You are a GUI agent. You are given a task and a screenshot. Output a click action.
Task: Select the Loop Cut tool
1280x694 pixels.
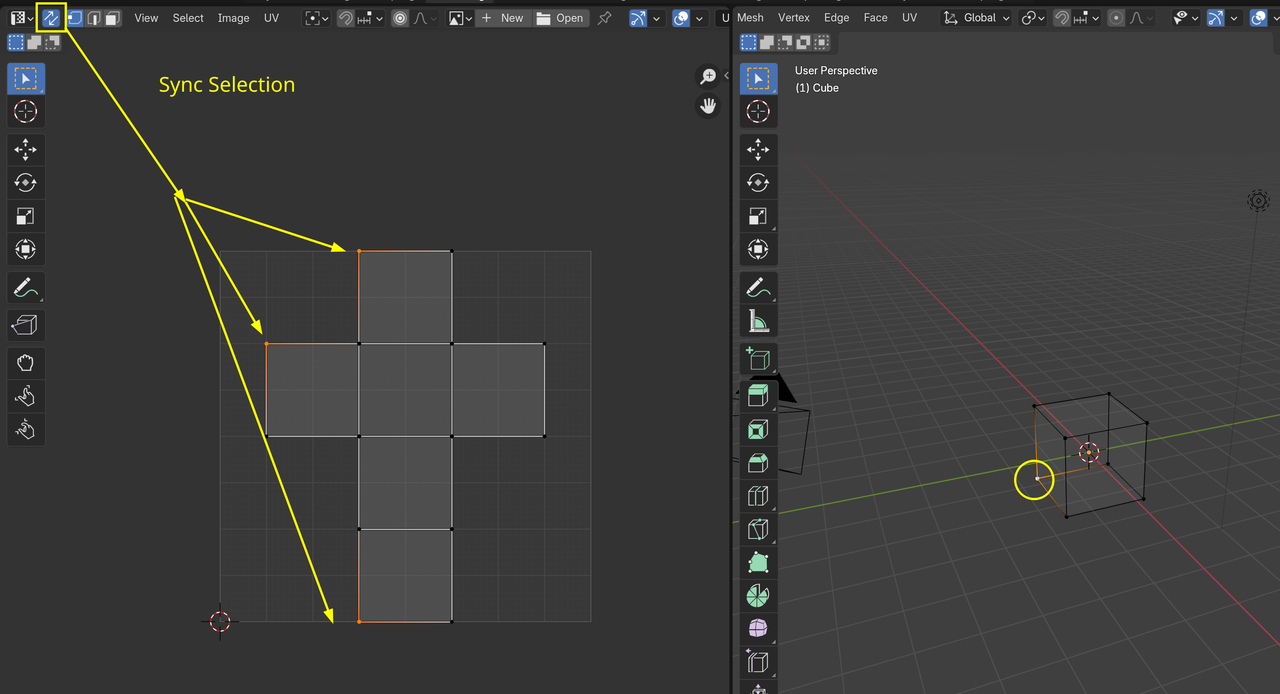[758, 496]
